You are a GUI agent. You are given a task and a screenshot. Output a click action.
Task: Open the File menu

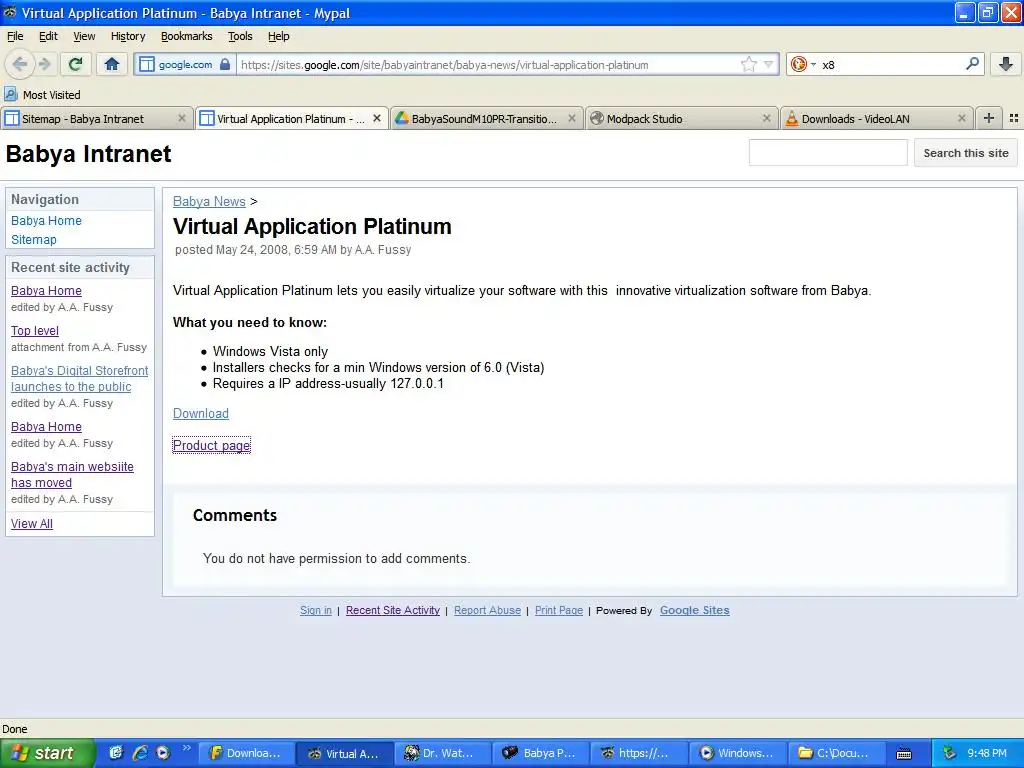coord(15,36)
